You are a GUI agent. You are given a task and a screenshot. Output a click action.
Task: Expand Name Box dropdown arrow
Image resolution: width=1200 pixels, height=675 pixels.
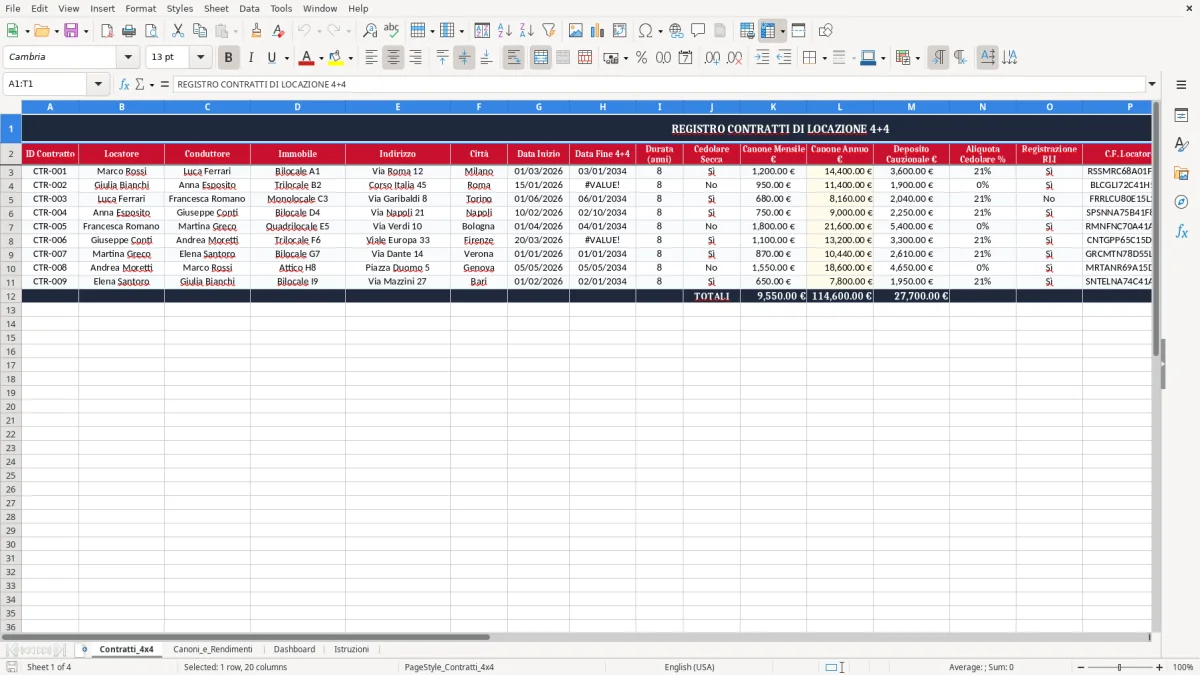pos(98,85)
